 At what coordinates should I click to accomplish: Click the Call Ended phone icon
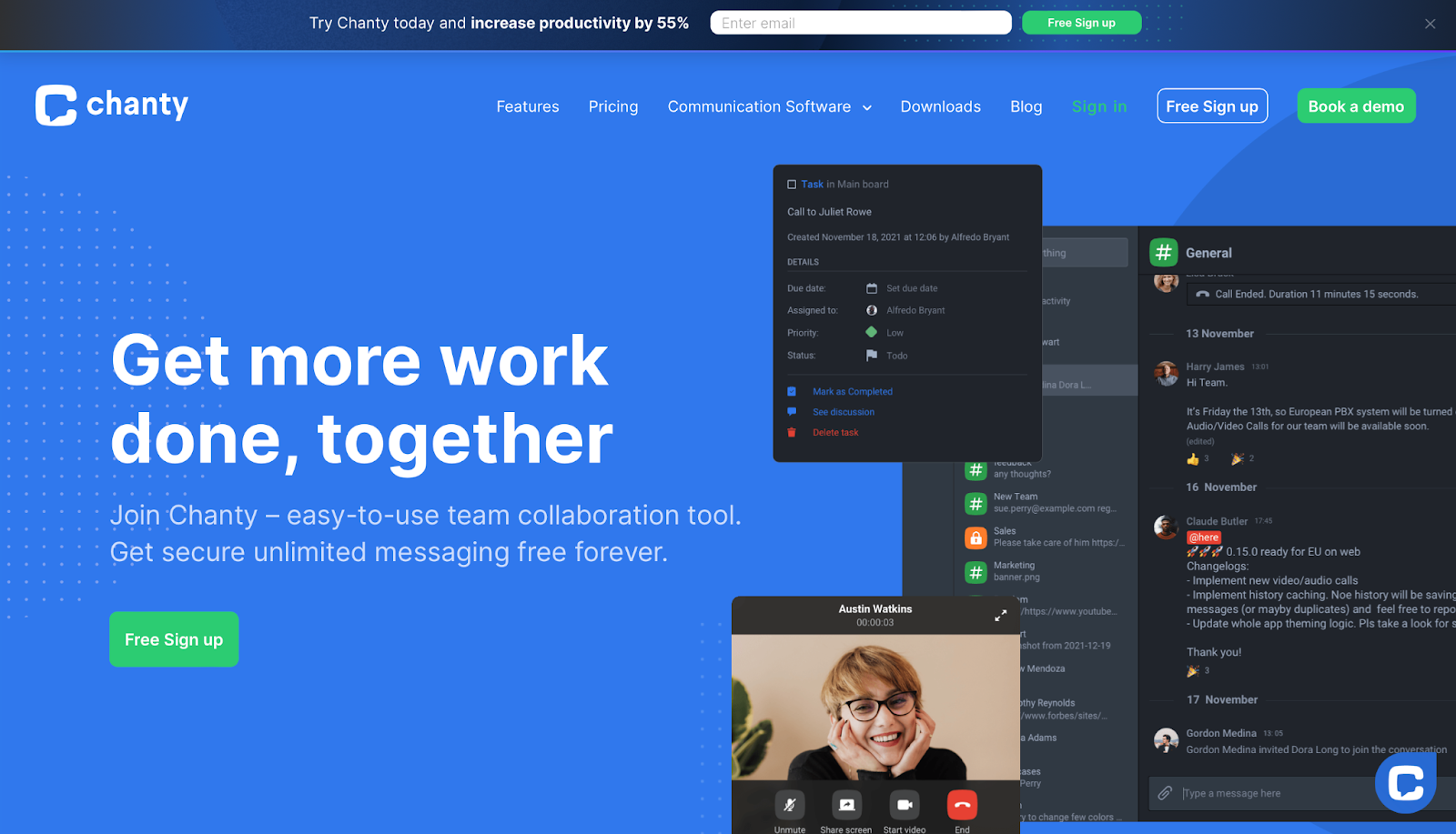pos(1202,295)
